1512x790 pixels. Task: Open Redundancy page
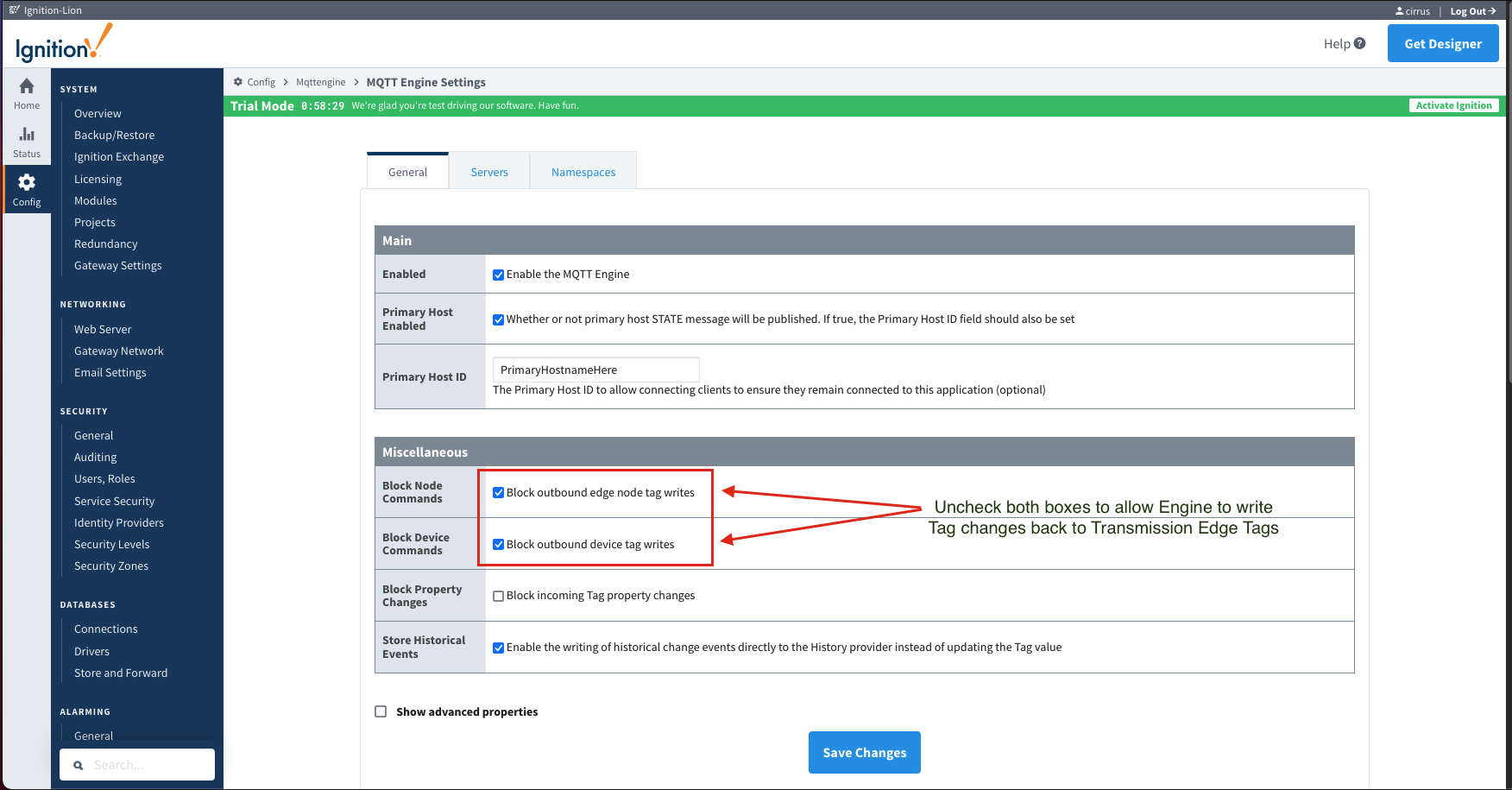click(x=106, y=243)
